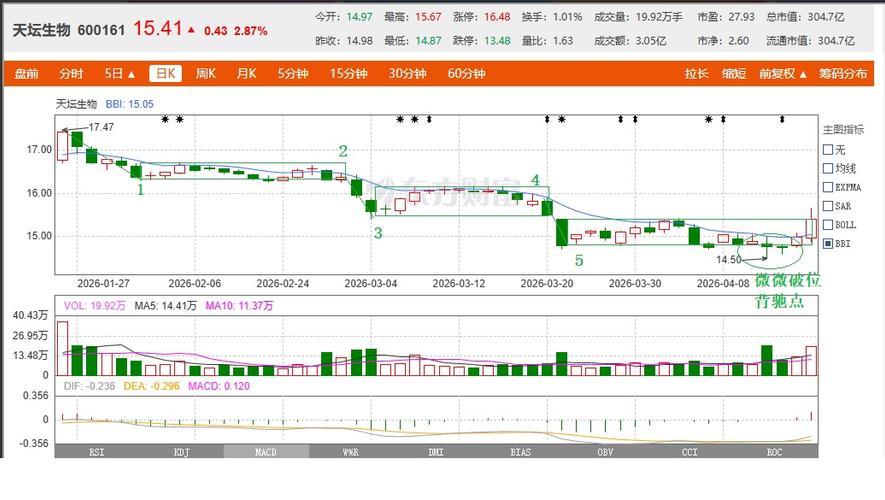Open the 分时 intraday tab

[x=71, y=74]
